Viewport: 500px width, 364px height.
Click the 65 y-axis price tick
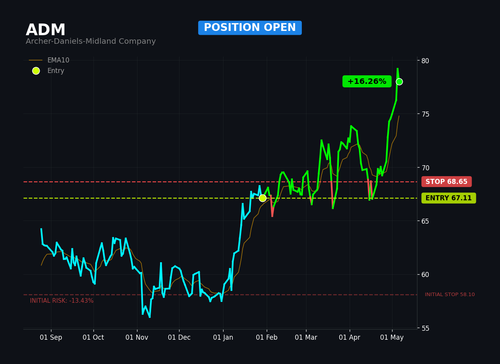[425, 221]
